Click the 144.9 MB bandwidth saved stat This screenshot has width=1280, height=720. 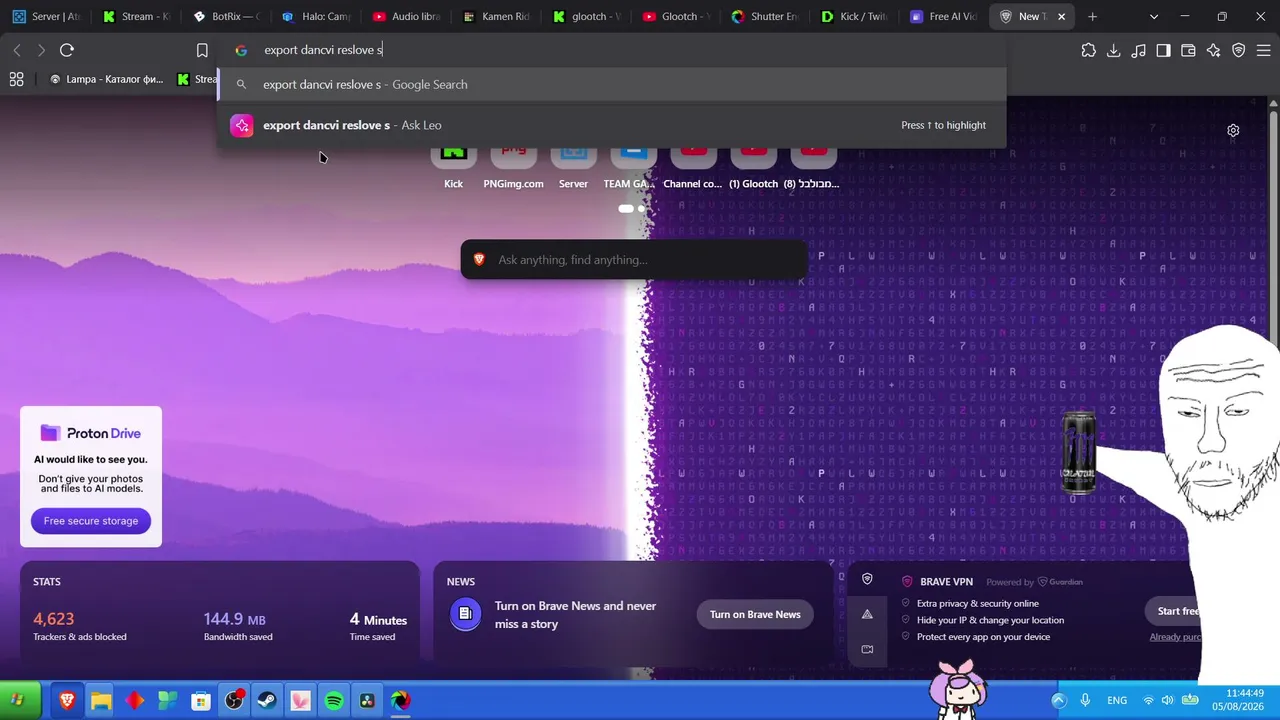(x=238, y=625)
